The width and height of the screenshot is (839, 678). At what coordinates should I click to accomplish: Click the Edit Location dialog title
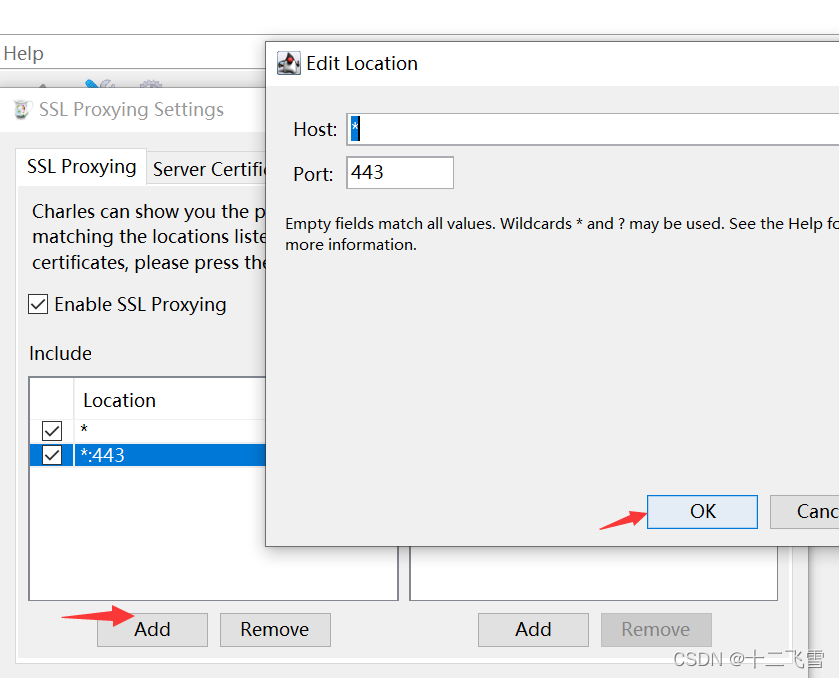[362, 63]
